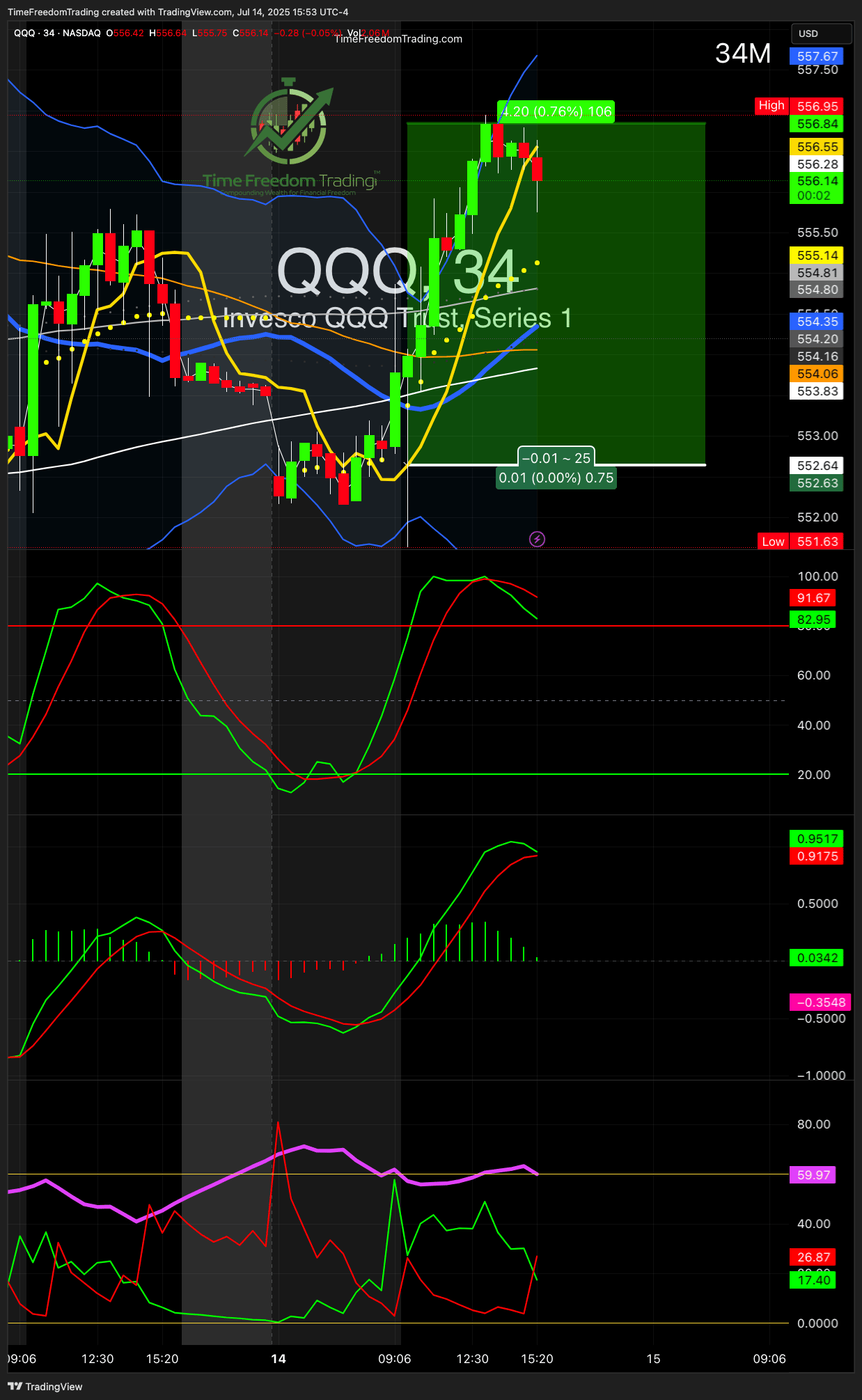This screenshot has height=1400, width=862.
Task: Click the red 0.9175 signal value label
Action: tap(817, 856)
